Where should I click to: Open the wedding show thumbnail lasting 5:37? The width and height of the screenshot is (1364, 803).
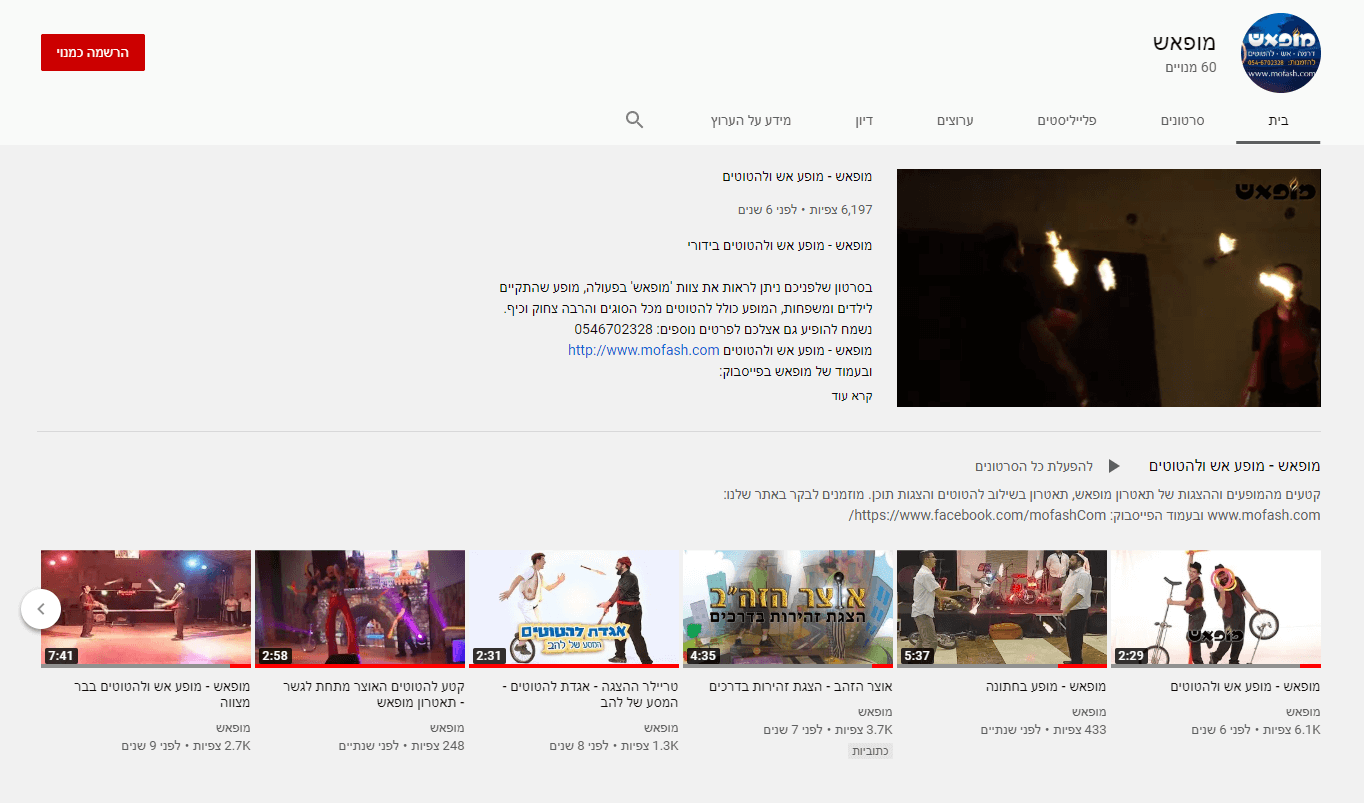pyautogui.click(x=1002, y=608)
